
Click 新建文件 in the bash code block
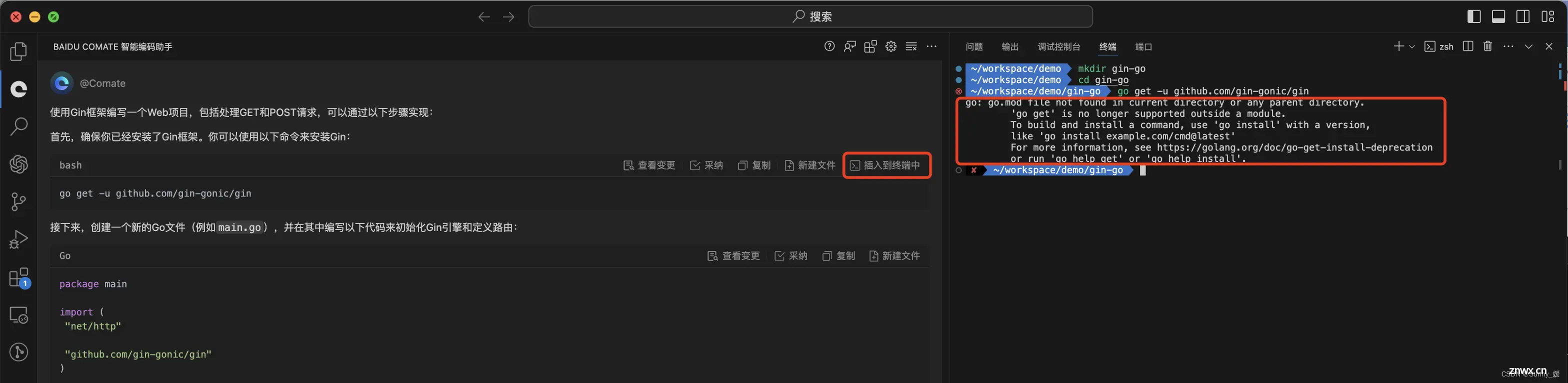[809, 165]
